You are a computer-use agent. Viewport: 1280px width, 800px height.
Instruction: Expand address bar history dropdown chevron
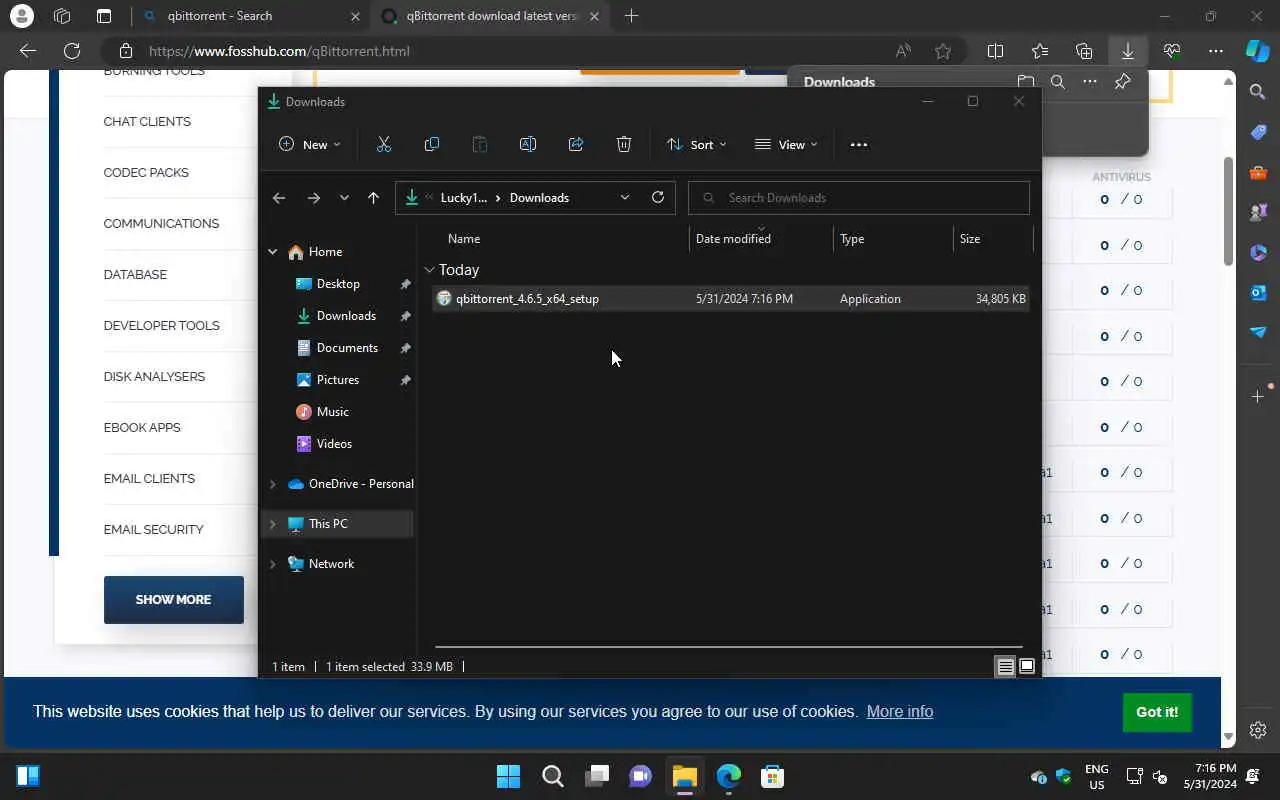coord(625,198)
